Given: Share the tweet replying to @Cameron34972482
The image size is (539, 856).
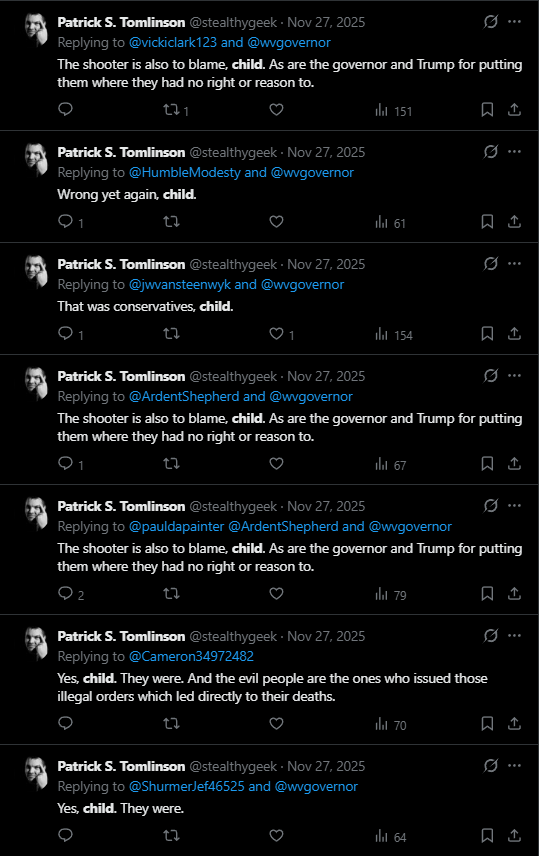Looking at the screenshot, I should pyautogui.click(x=514, y=723).
